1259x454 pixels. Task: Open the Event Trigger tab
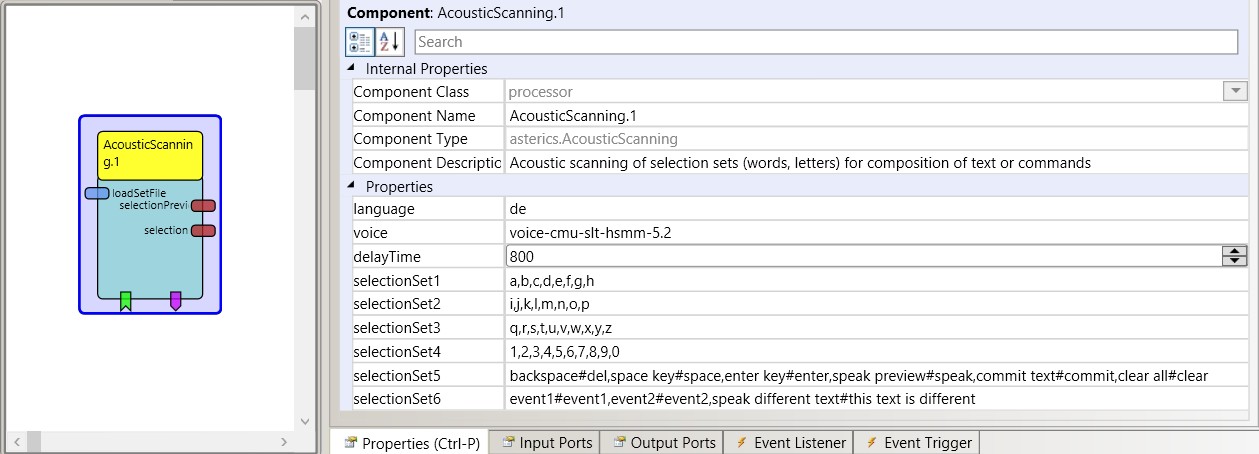(x=918, y=443)
